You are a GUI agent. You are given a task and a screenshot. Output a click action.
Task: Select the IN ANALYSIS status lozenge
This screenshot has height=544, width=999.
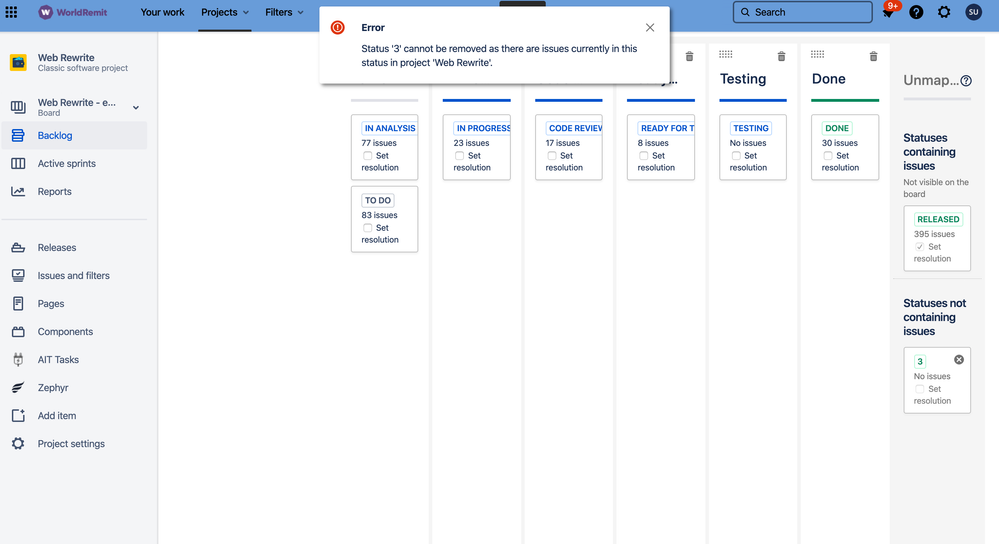click(x=389, y=128)
